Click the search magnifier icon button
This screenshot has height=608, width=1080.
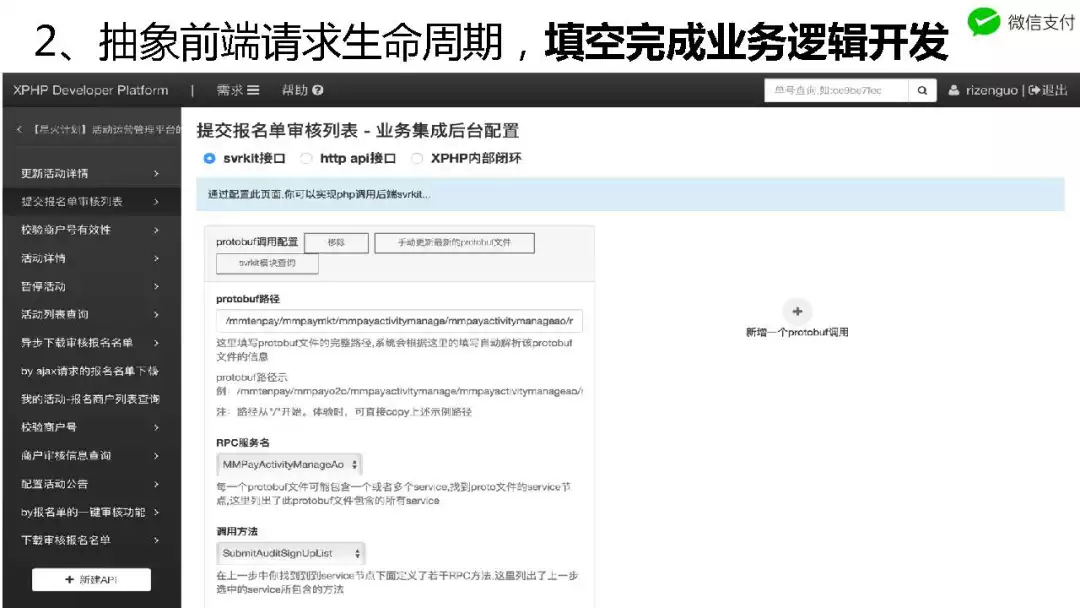922,90
